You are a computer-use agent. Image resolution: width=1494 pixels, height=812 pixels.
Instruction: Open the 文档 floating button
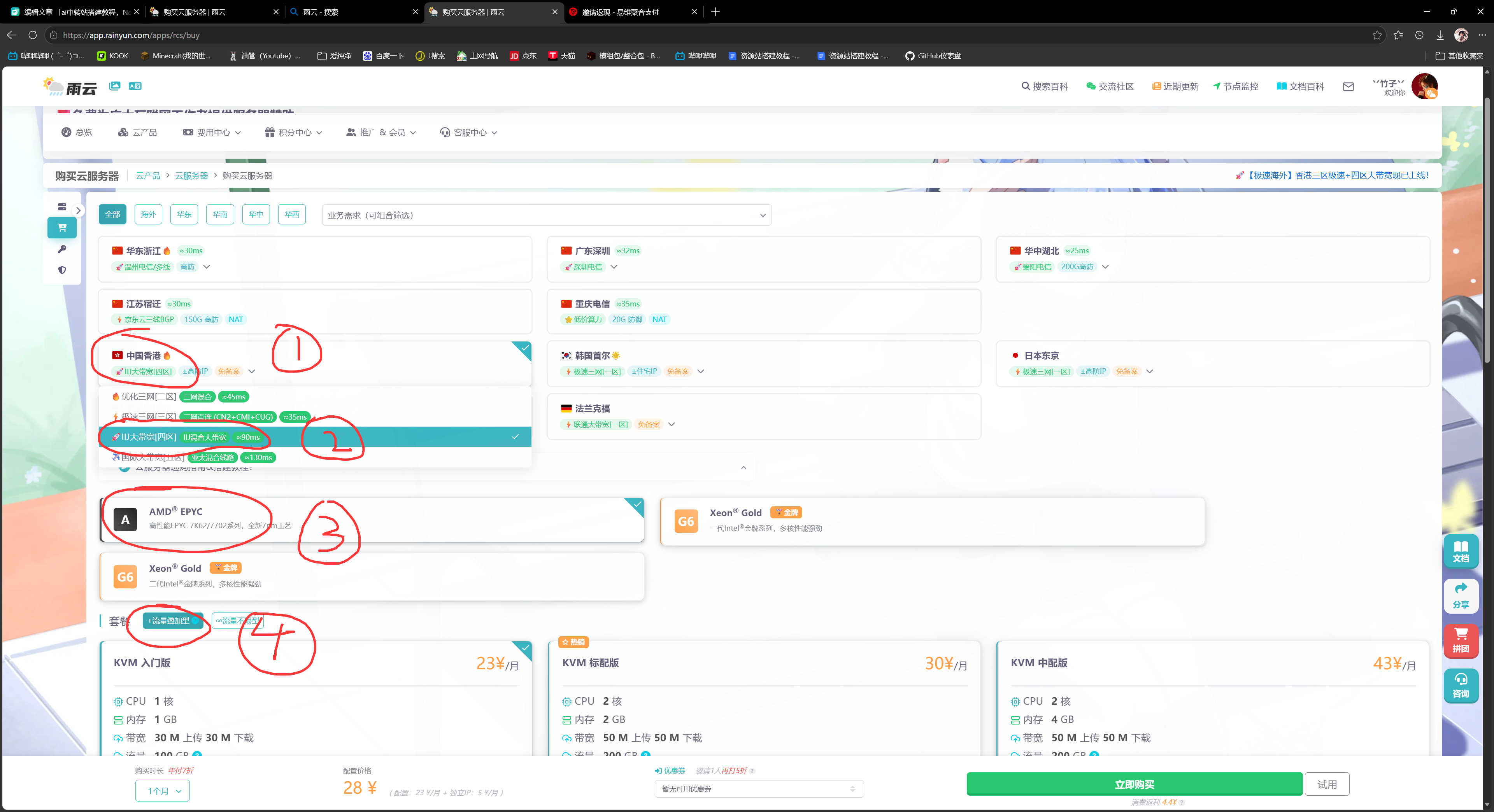pos(1461,551)
